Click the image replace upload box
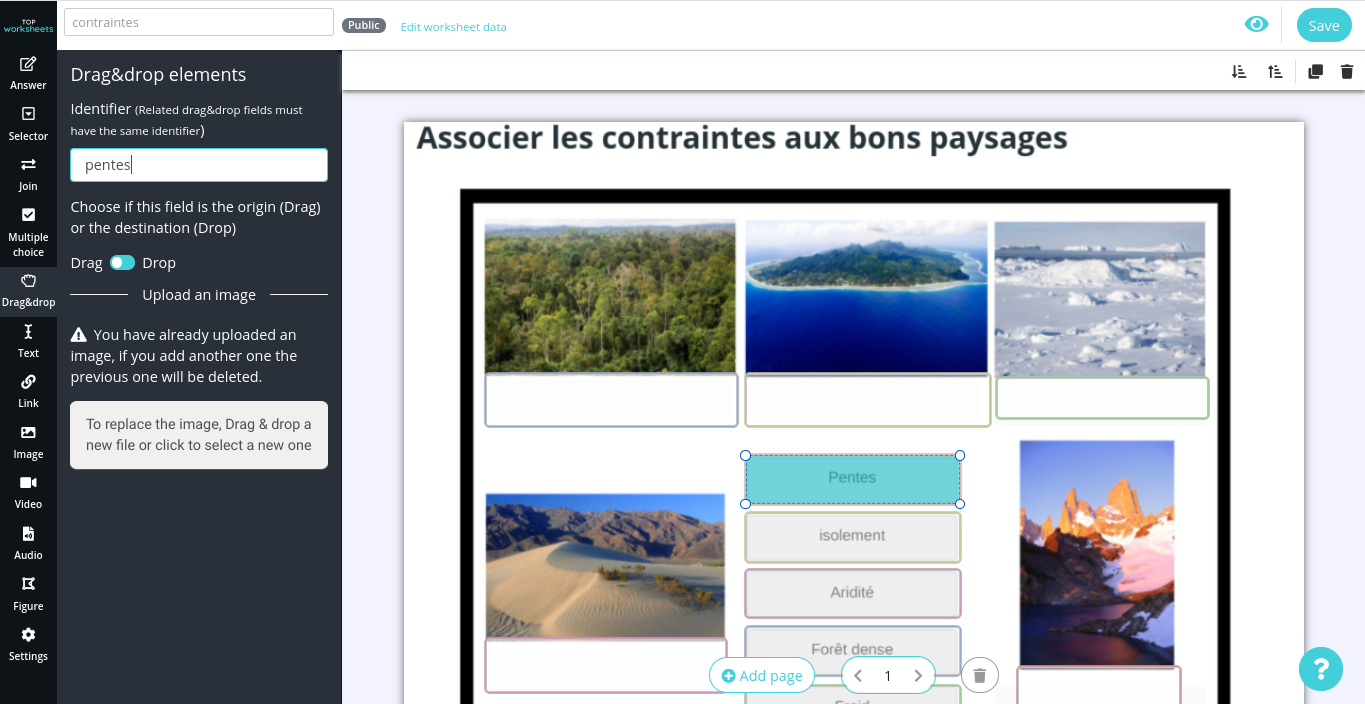The width and height of the screenshot is (1365, 704). coord(199,435)
